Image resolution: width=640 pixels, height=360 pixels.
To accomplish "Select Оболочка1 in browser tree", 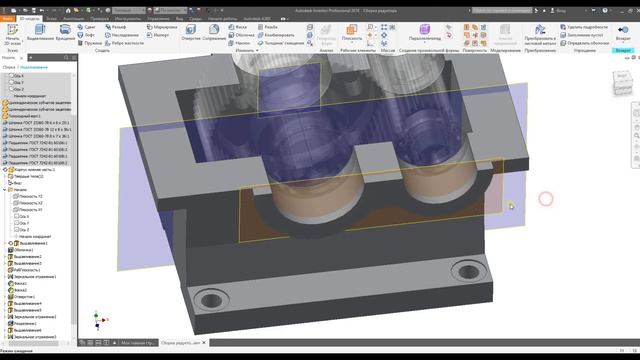I will coord(21,250).
